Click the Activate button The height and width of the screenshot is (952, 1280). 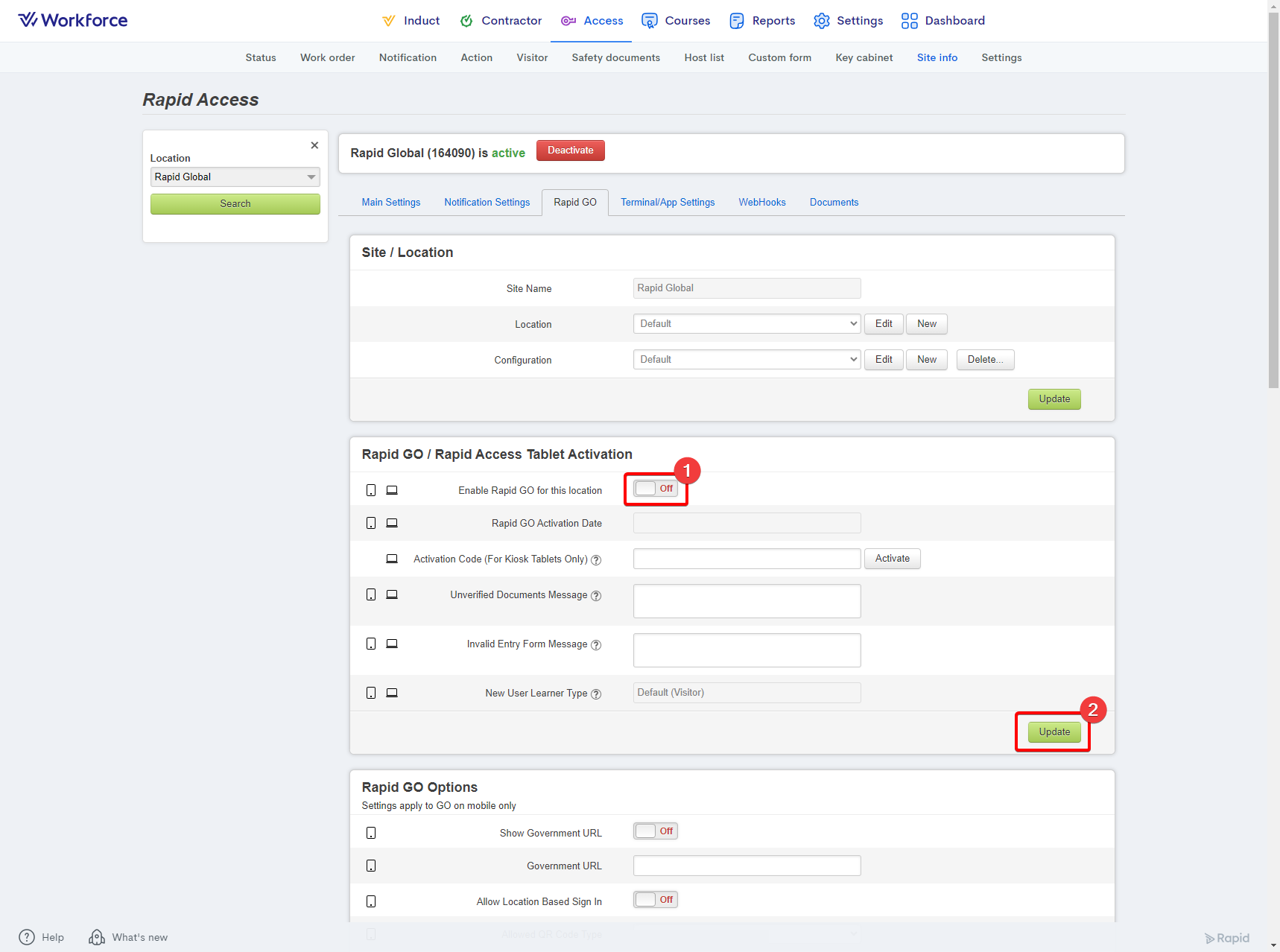pos(893,559)
